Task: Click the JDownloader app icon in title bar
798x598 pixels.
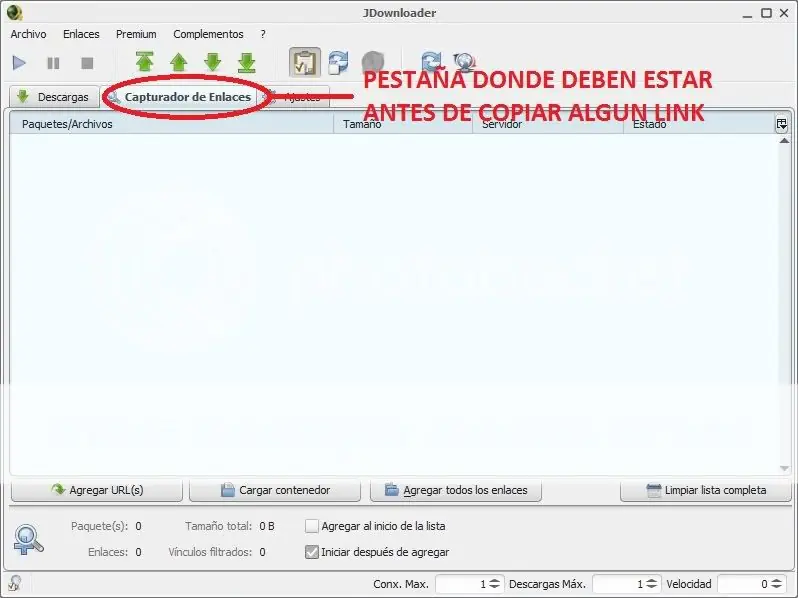Action: [14, 12]
